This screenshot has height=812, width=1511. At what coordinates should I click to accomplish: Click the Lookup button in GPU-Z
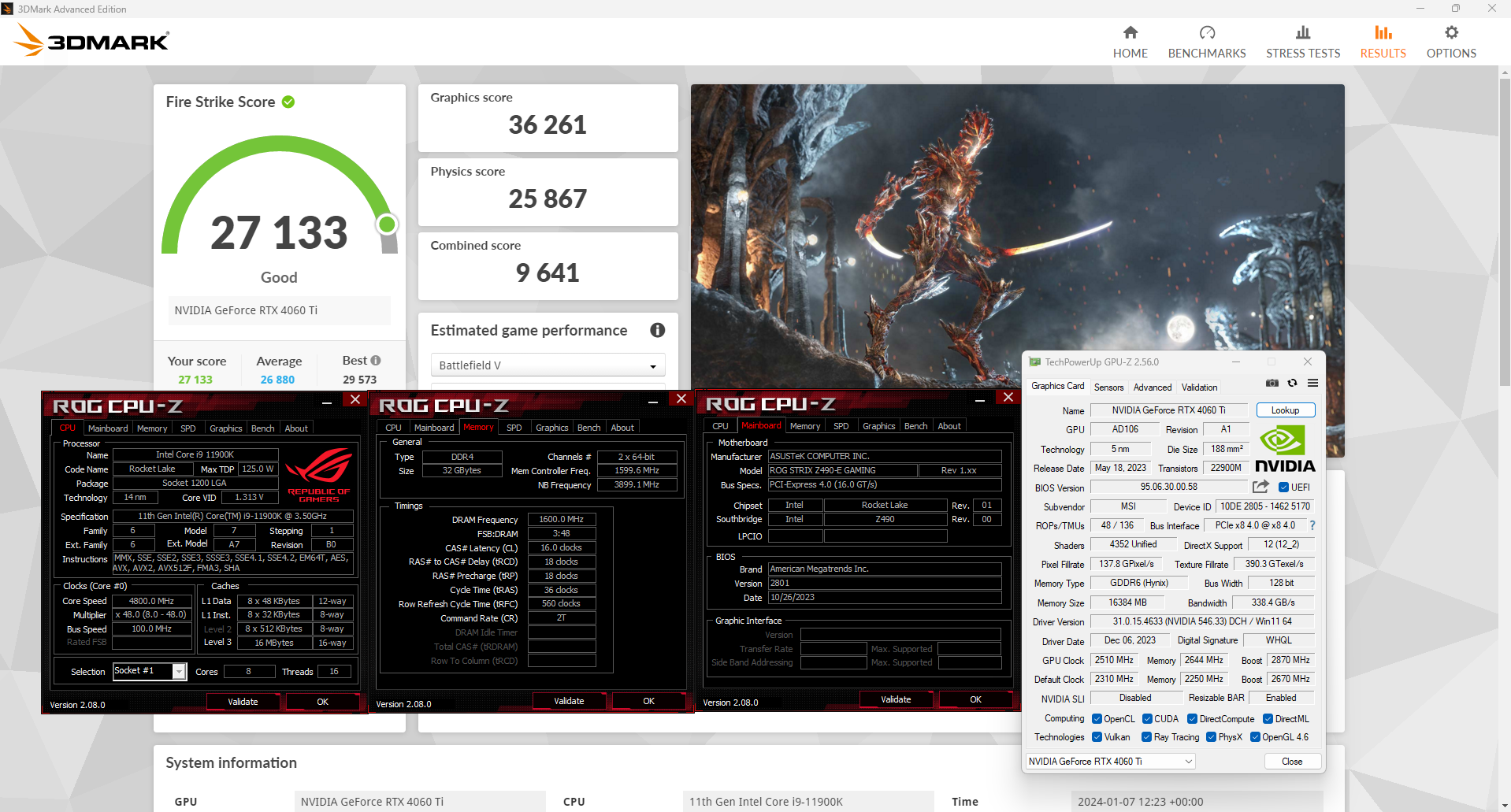[x=1285, y=410]
